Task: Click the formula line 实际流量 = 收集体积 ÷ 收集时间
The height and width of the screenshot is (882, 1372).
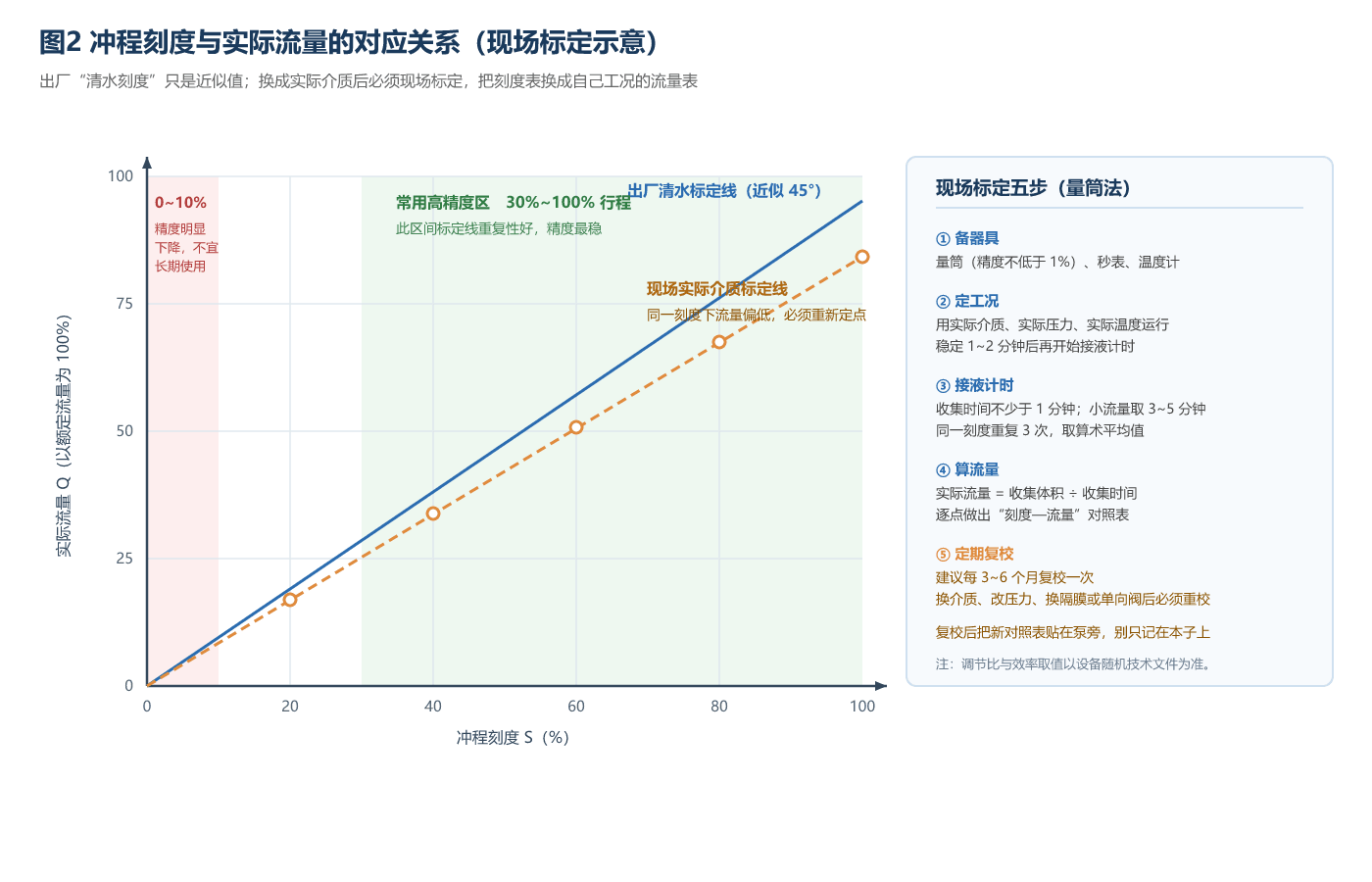Action: point(1037,493)
